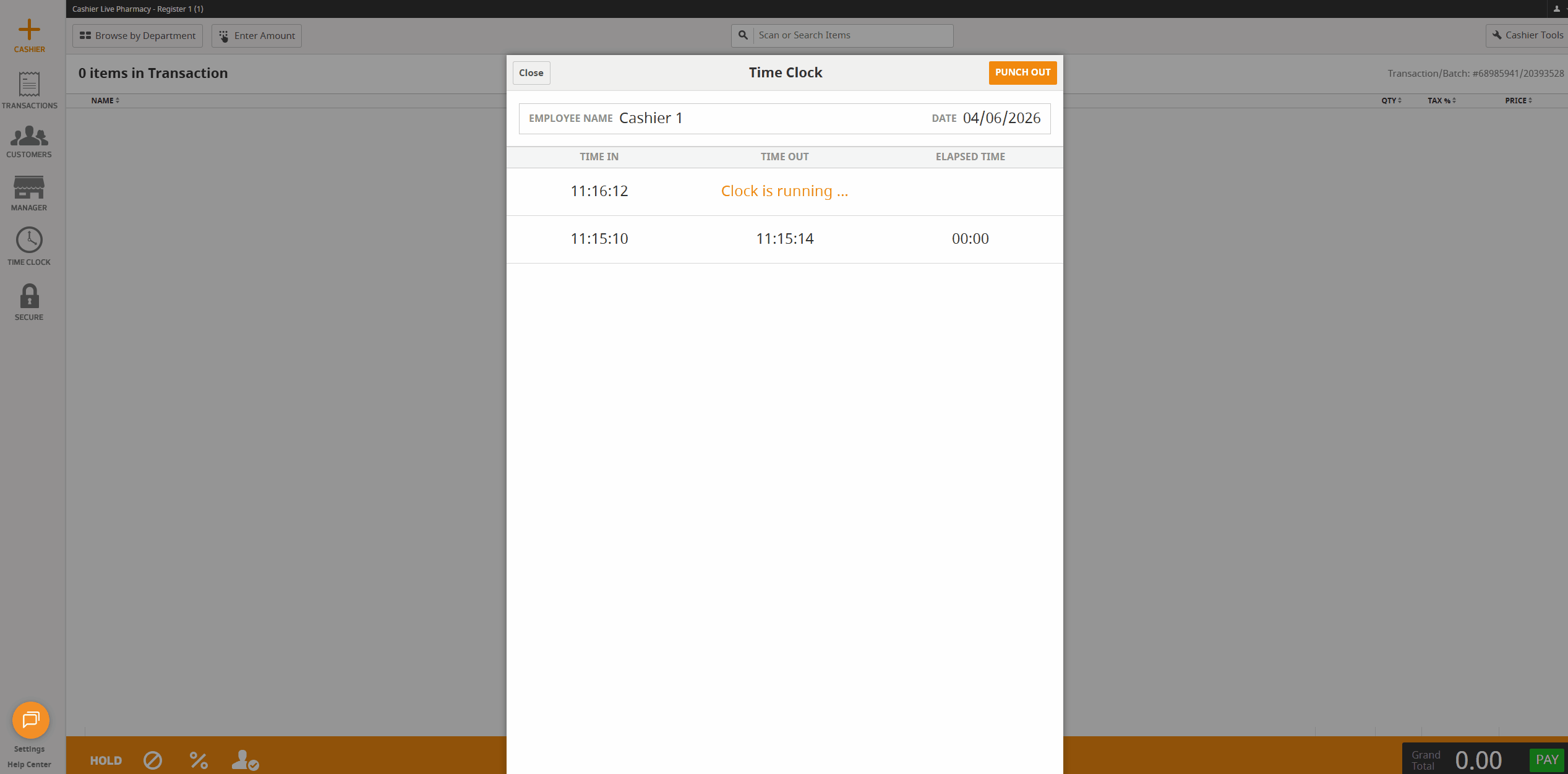Click the customer checkmark icon

pyautogui.click(x=245, y=760)
